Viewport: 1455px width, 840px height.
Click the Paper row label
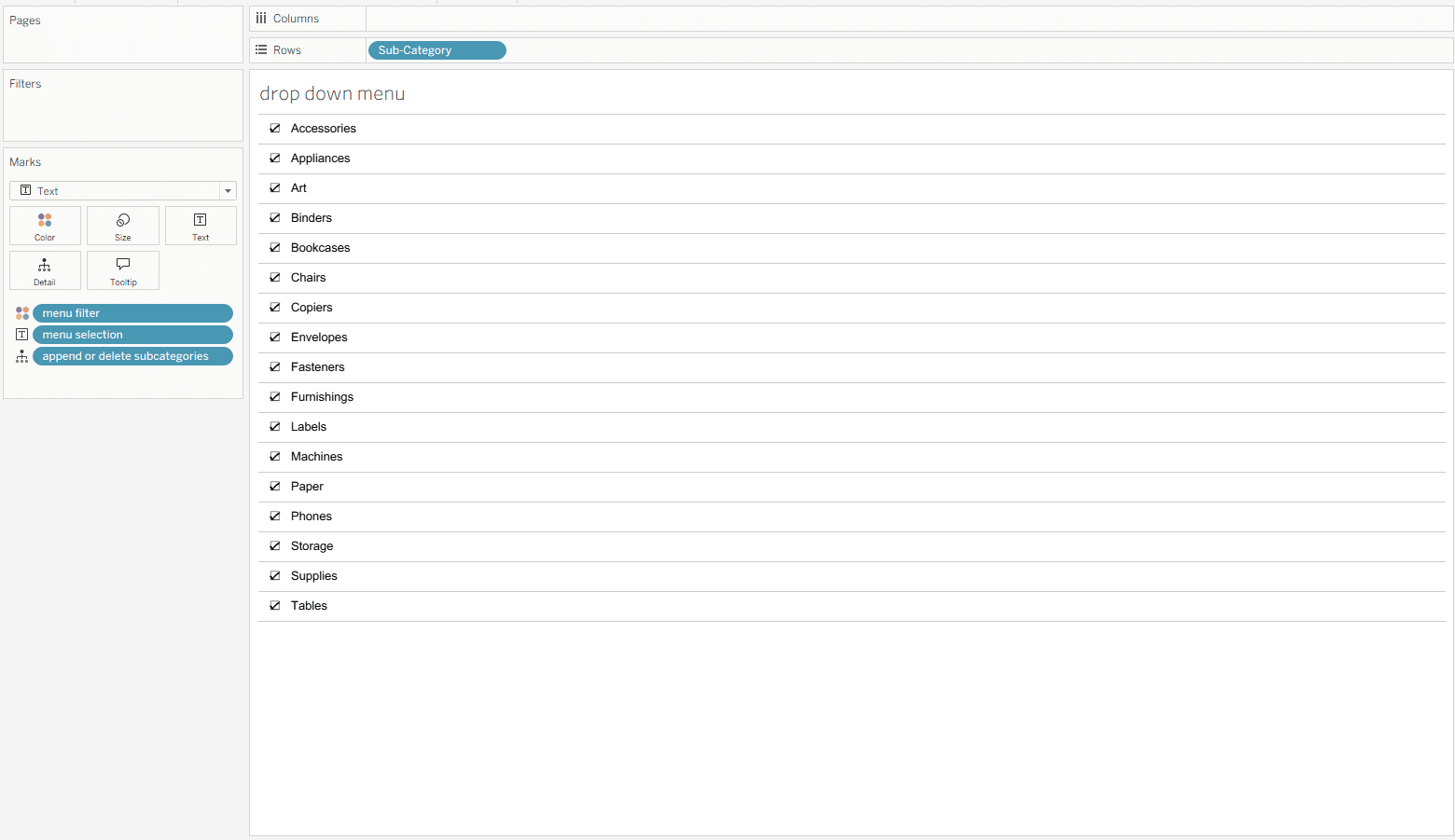307,487
